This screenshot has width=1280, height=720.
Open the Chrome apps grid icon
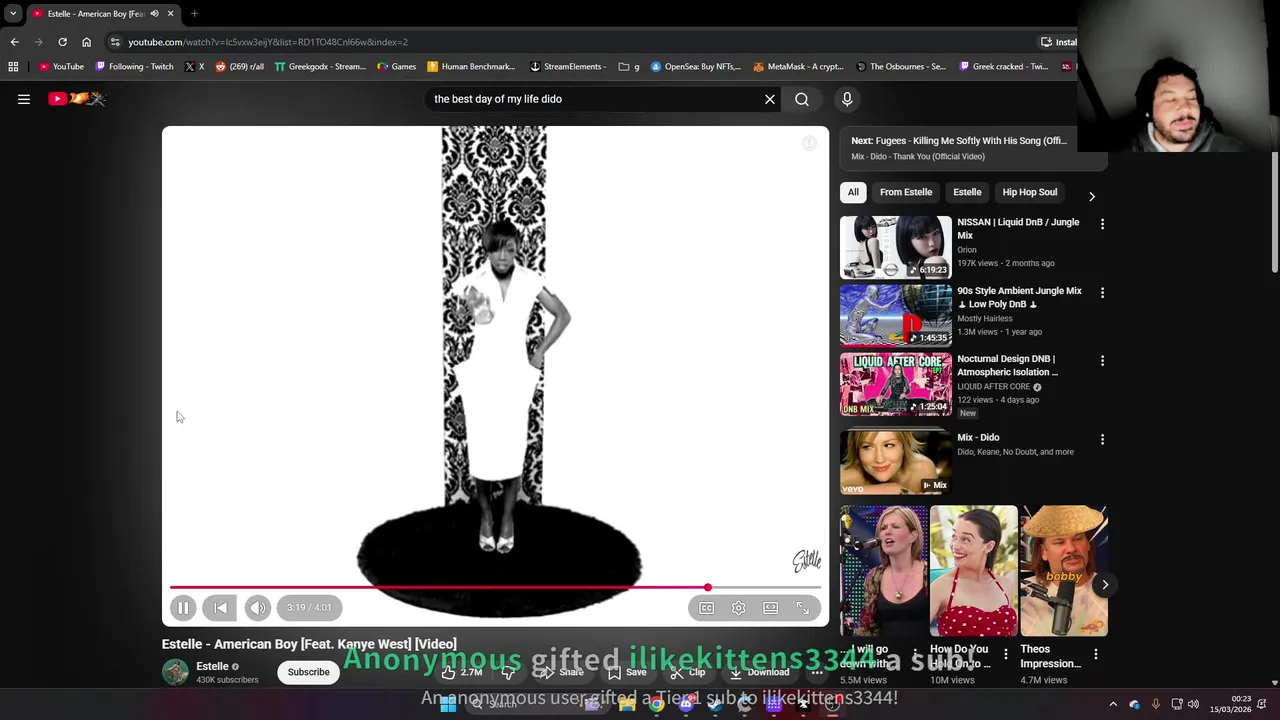point(13,67)
